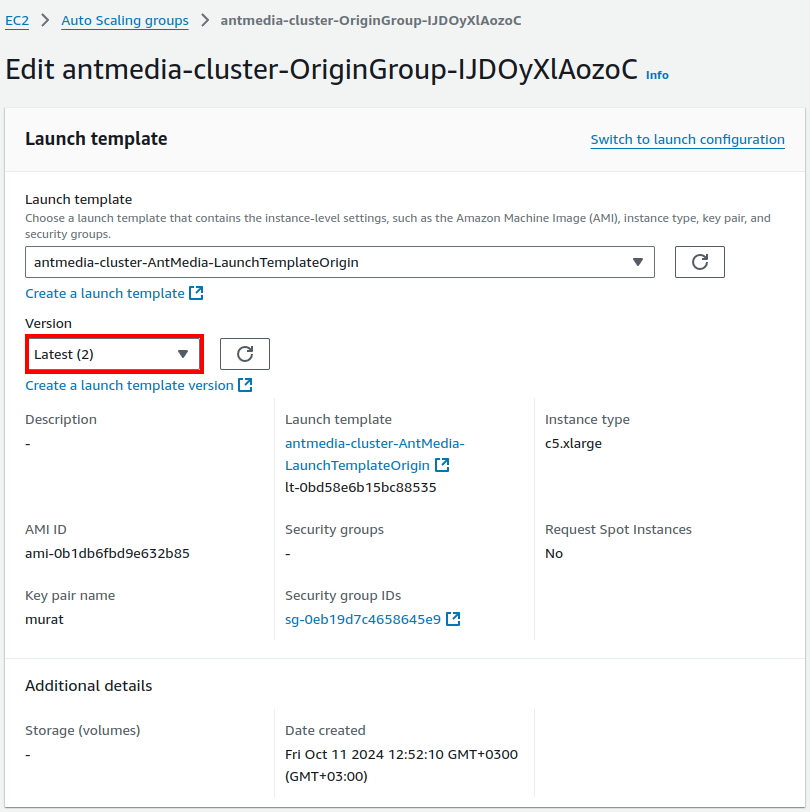This screenshot has height=812, width=810.
Task: Click Create a launch template version link
Action: (x=129, y=385)
